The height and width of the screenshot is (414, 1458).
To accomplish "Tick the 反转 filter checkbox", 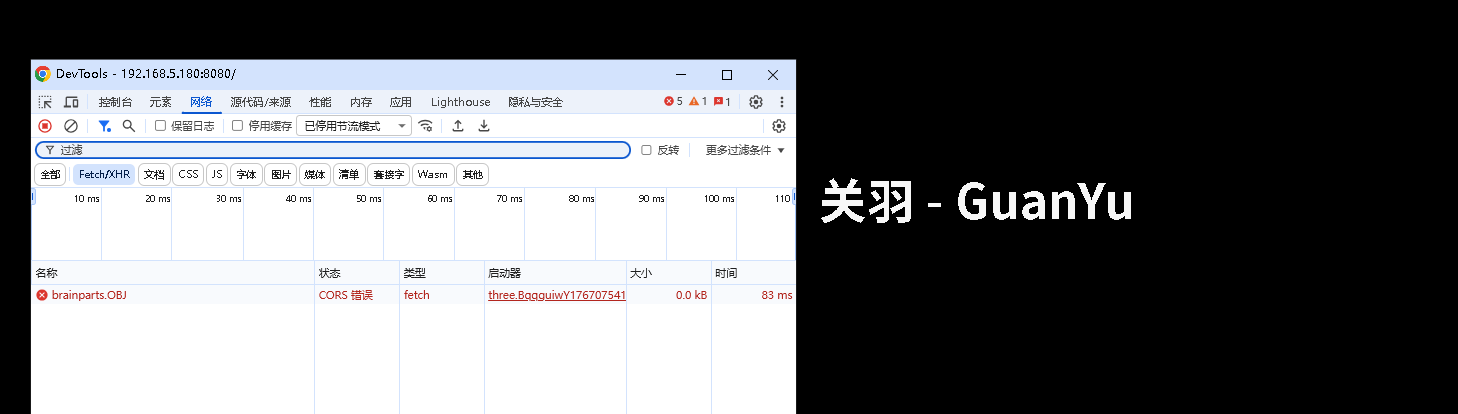I will [646, 150].
